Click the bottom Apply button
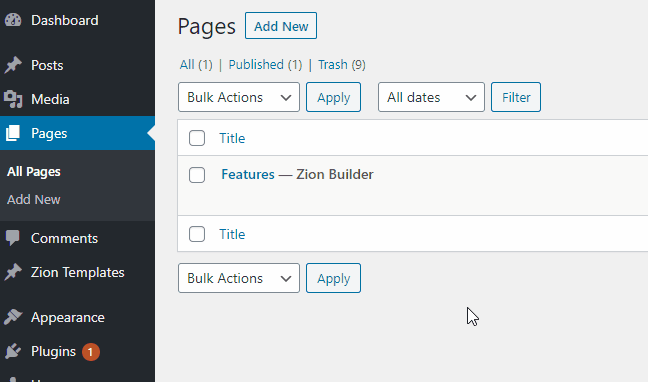 [x=334, y=278]
